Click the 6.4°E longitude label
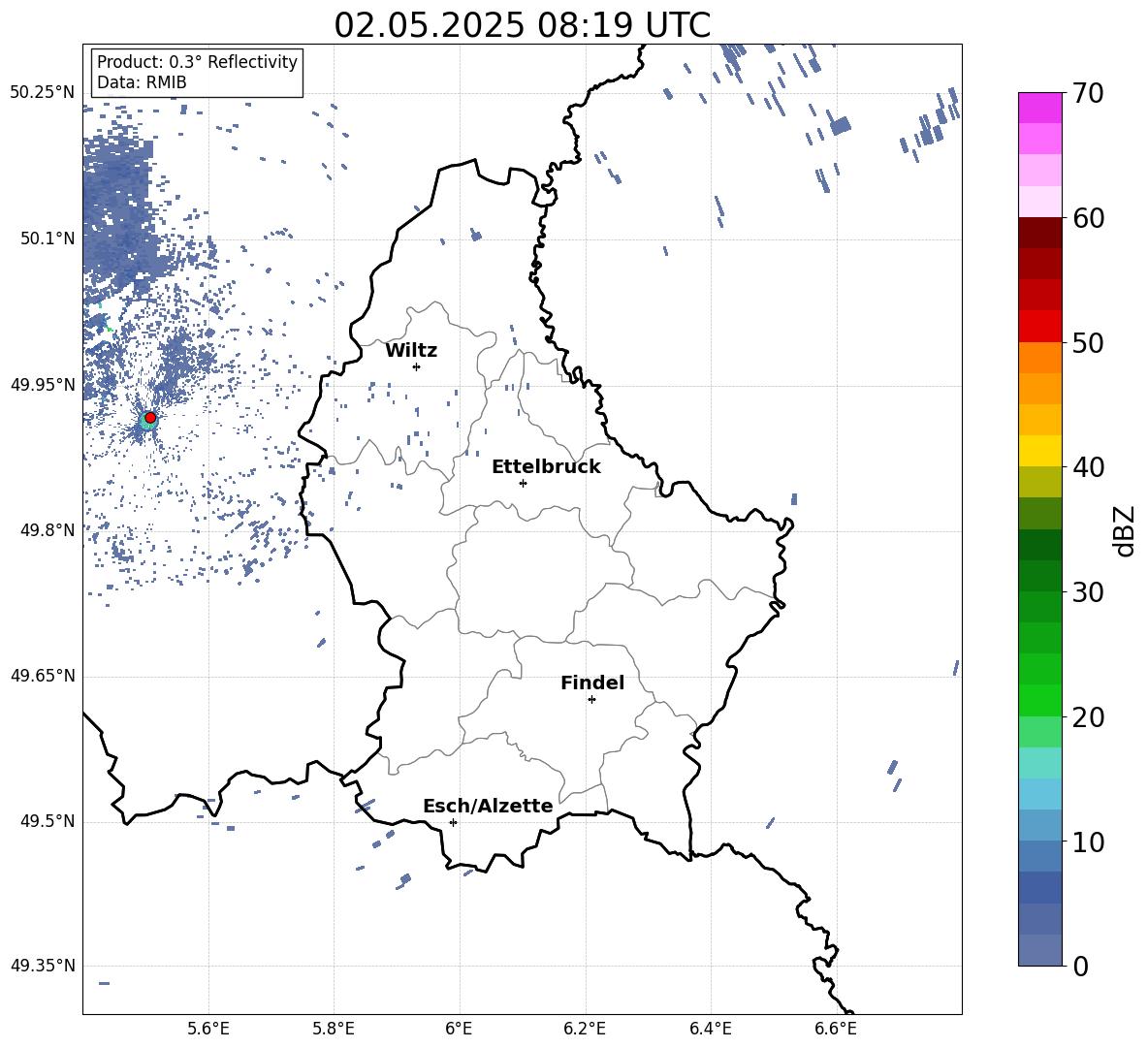This screenshot has height=1048, width=1148. pos(711,1029)
